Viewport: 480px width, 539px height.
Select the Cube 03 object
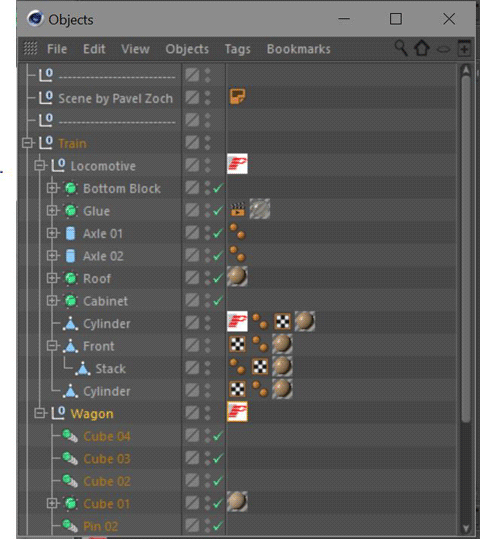coord(107,459)
